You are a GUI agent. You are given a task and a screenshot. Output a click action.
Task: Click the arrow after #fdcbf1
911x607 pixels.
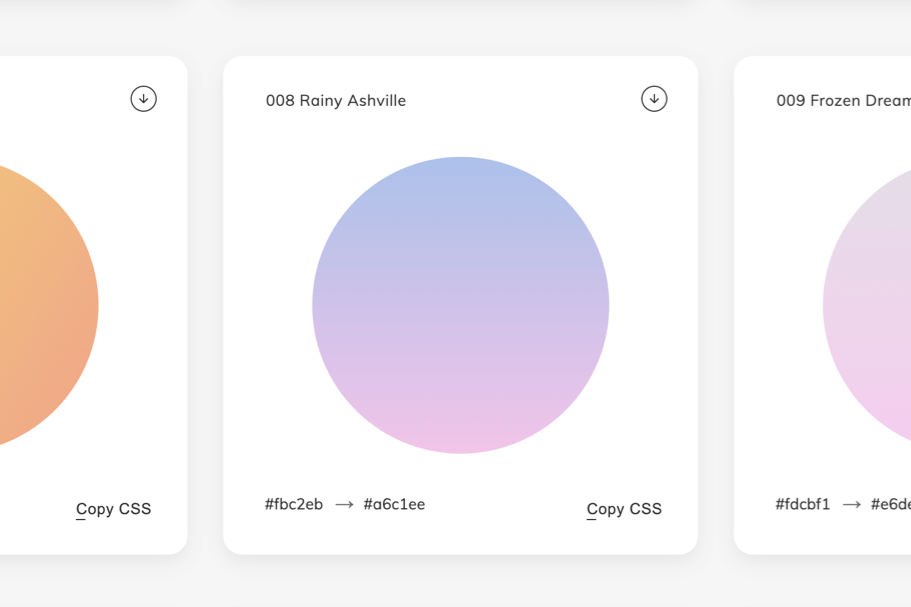(852, 505)
